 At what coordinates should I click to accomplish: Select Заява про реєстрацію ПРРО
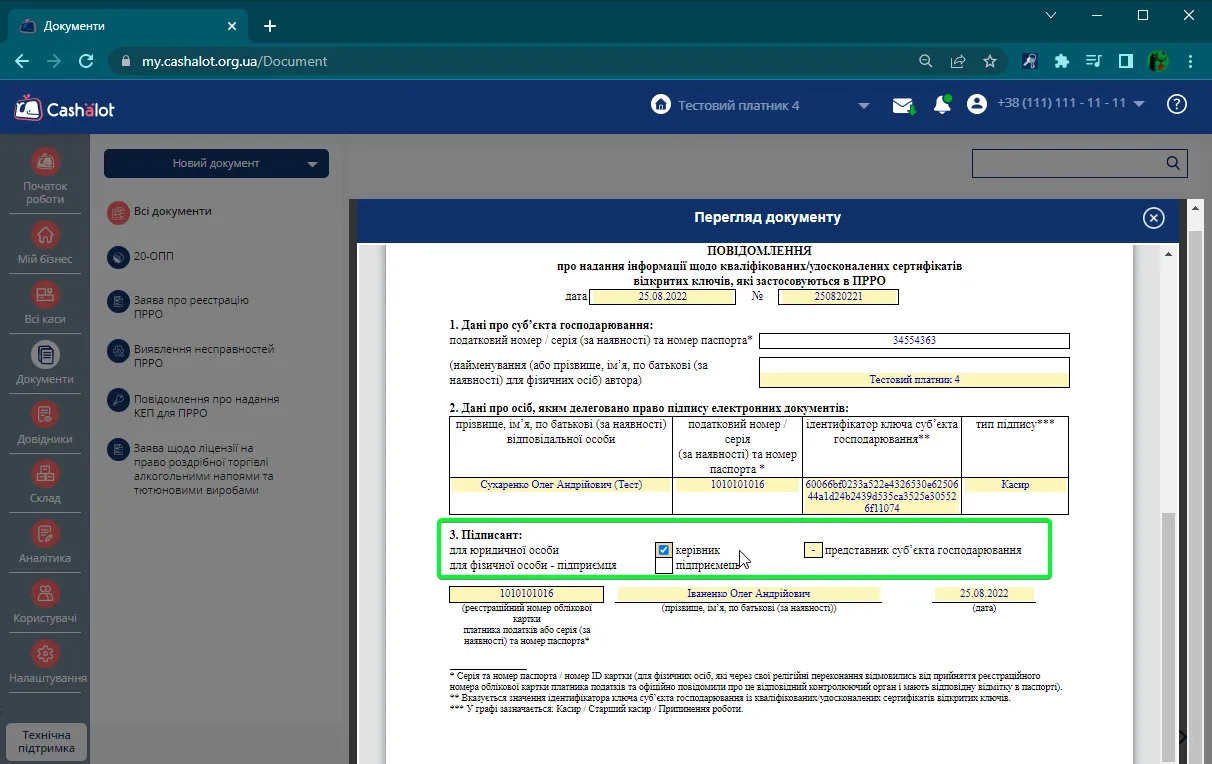[x=179, y=307]
